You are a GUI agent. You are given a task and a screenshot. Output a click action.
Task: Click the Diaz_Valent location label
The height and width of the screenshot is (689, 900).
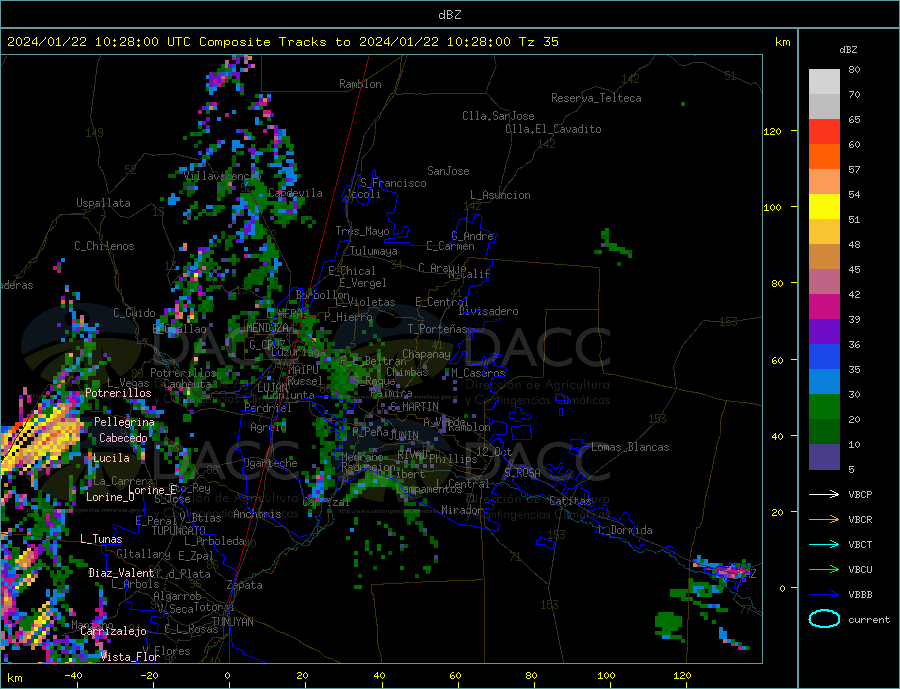pos(121,573)
